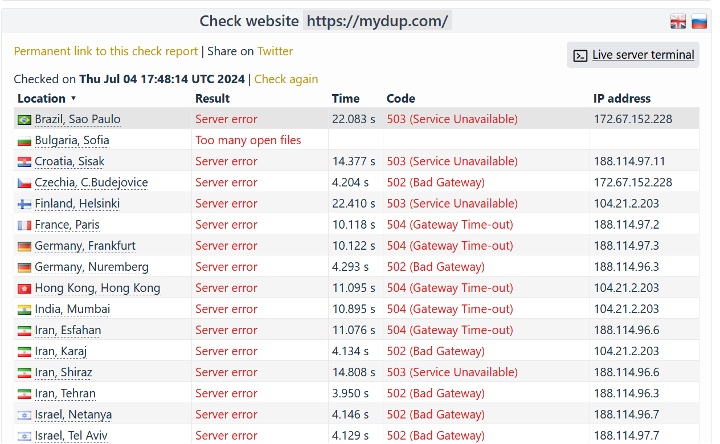This screenshot has width=720, height=444.
Task: Switch language using the UK flag icon
Action: click(x=678, y=22)
